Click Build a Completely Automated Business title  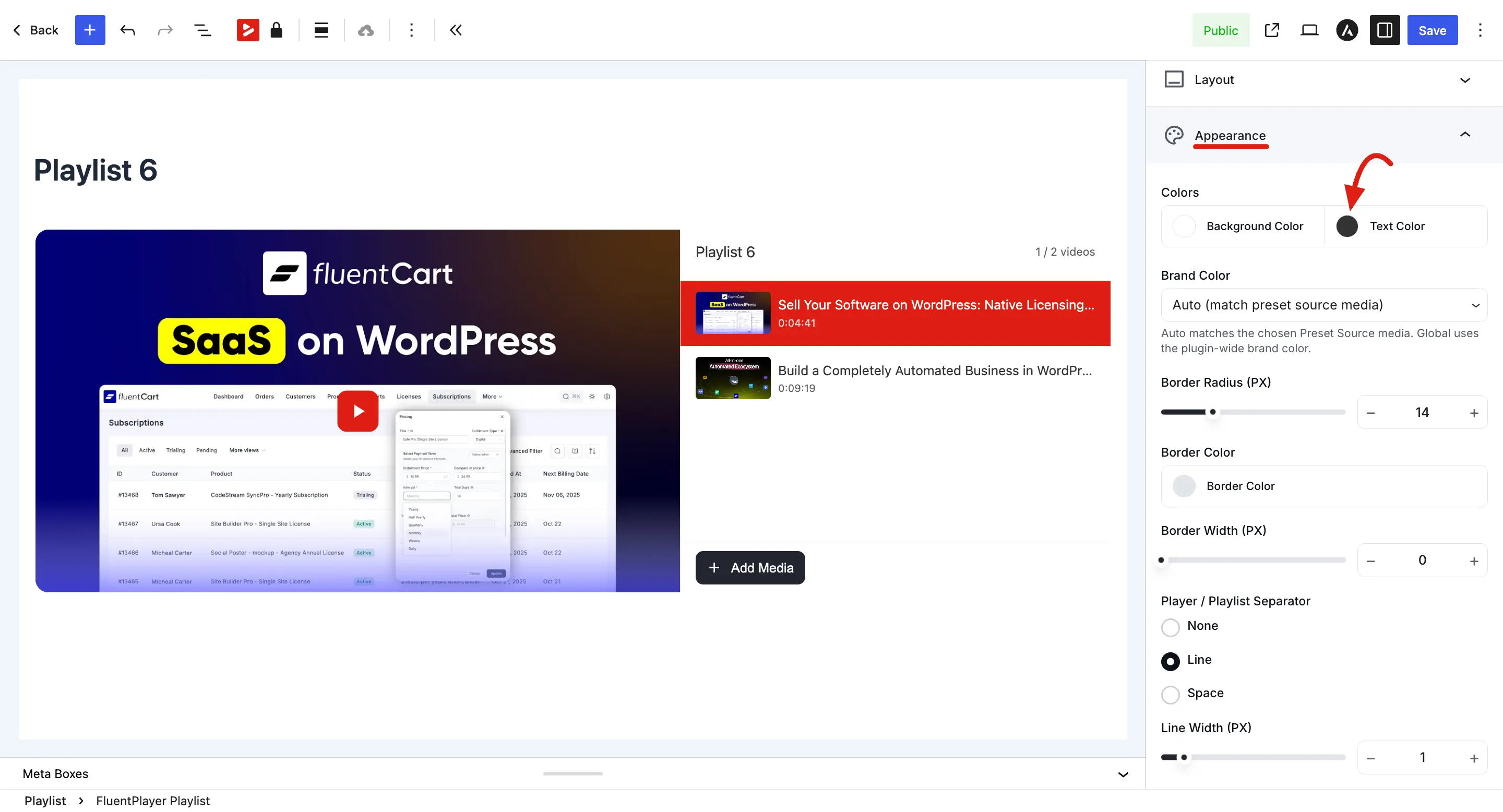[935, 371]
